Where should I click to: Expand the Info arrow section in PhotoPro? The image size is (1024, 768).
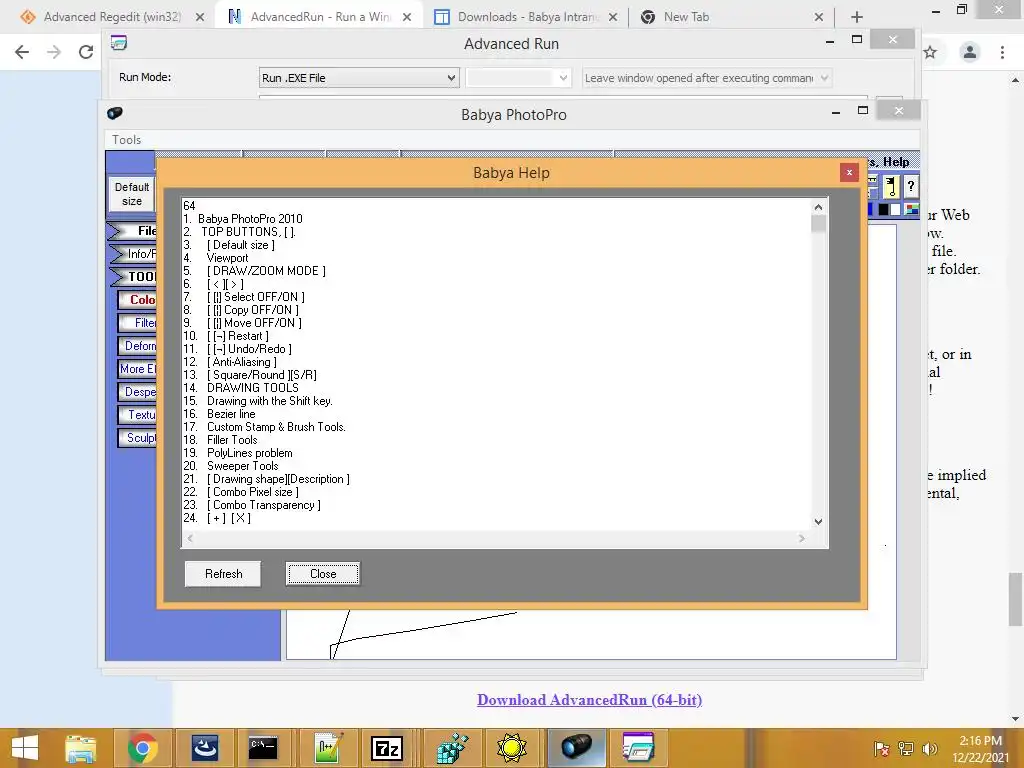(133, 253)
